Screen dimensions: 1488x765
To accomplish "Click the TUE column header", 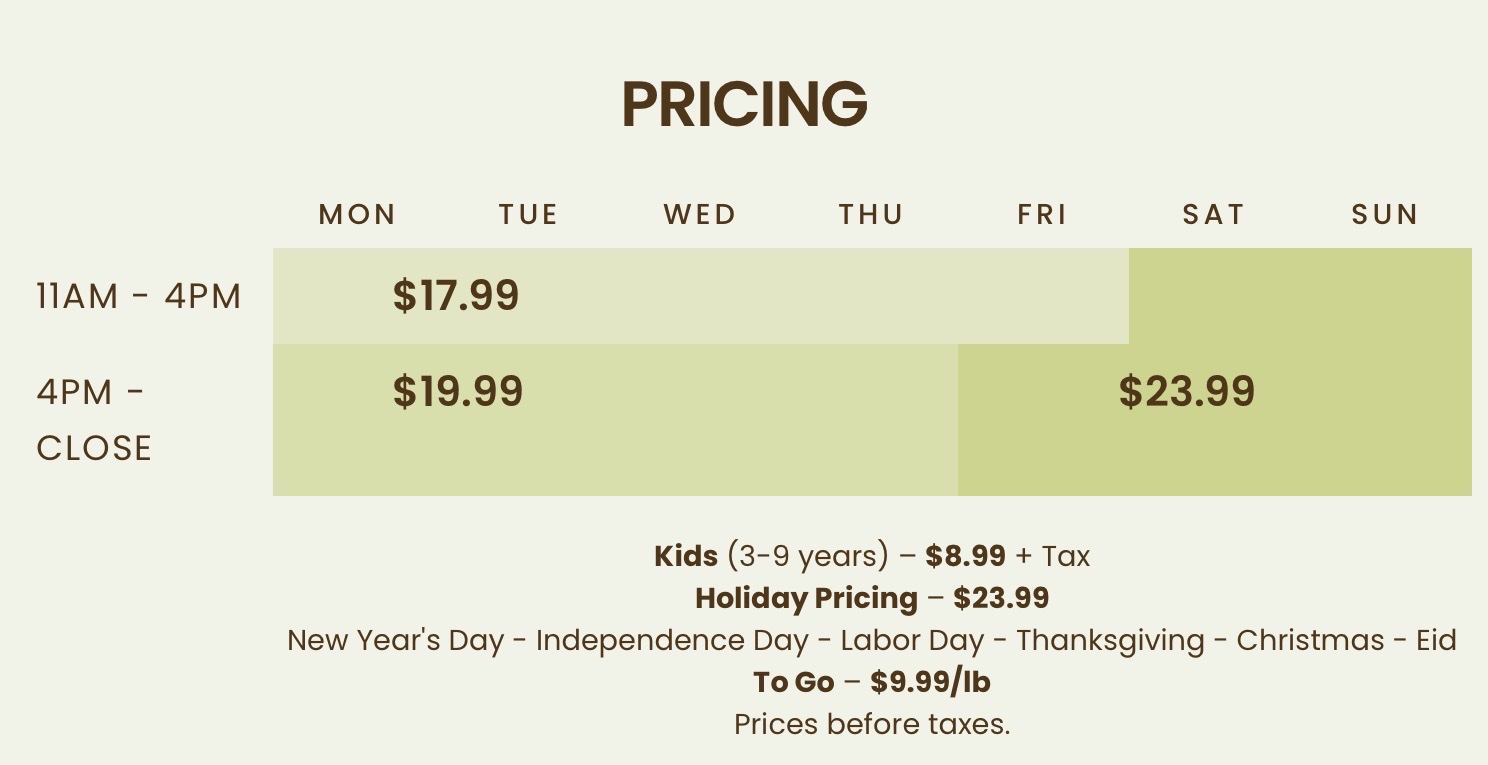I will tap(529, 215).
